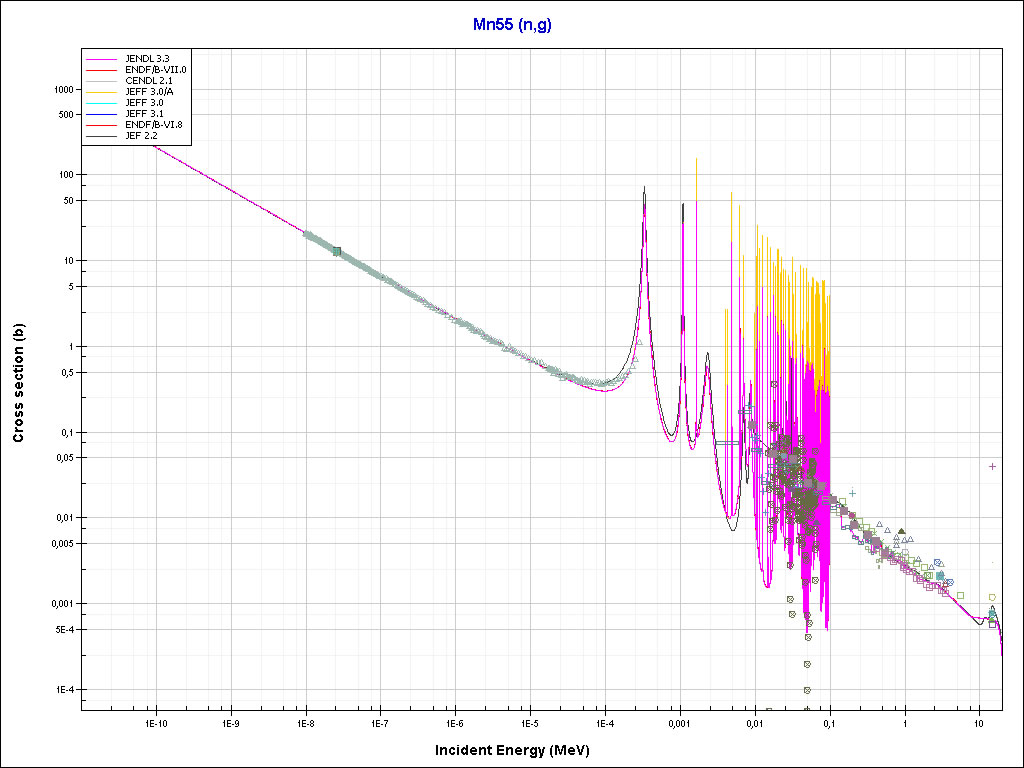Click the magenta JENDL 3.3 line swatch
This screenshot has width=1024, height=768.
[102, 60]
